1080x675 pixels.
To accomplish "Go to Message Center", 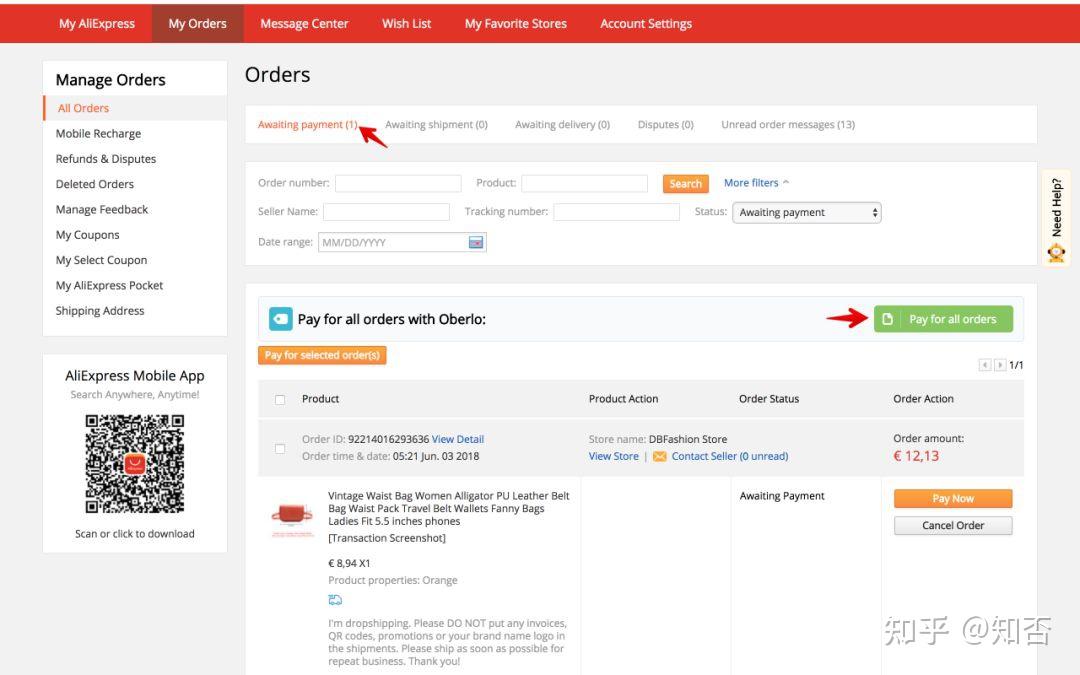I will (x=304, y=23).
